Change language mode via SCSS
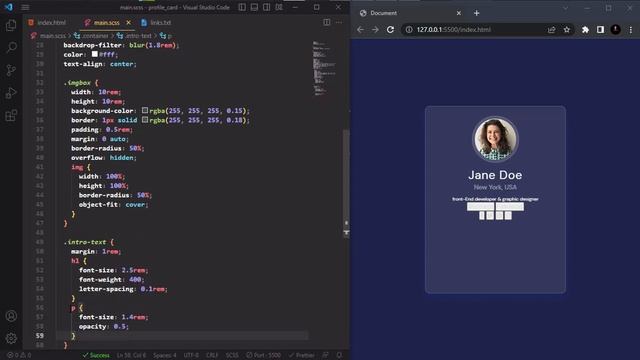The image size is (640, 360). click(x=232, y=355)
